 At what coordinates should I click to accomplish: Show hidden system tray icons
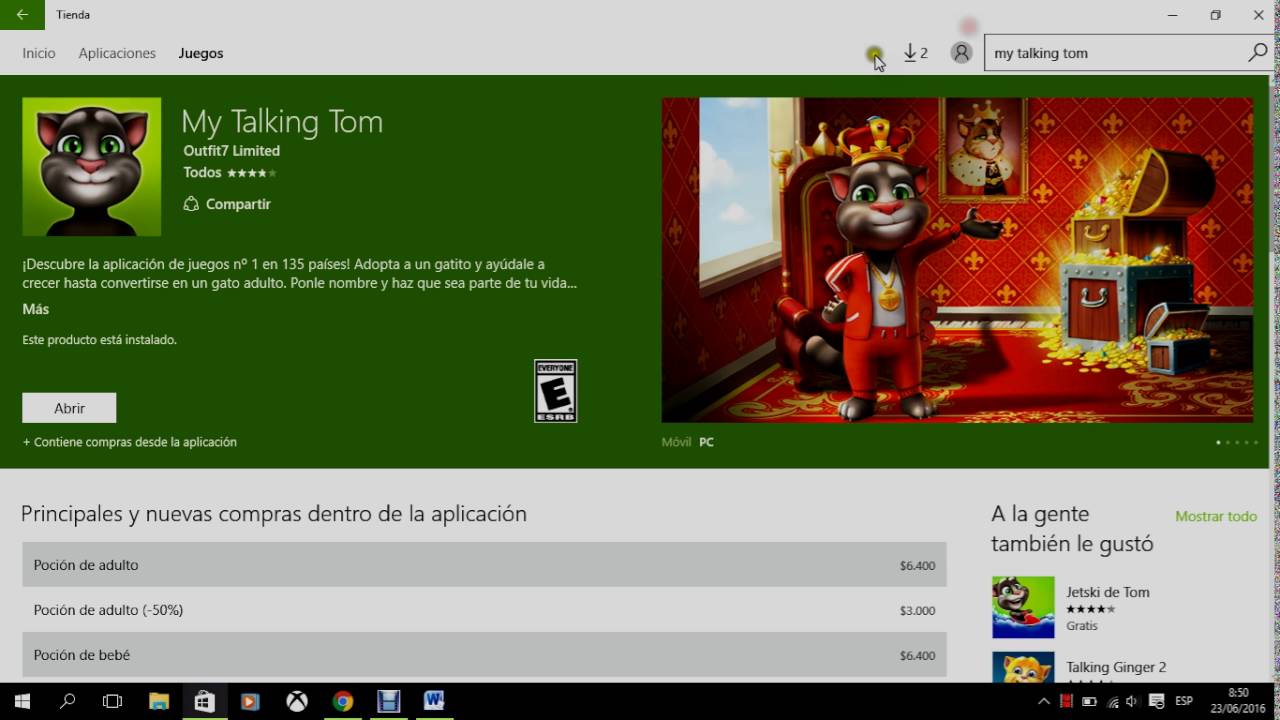point(1044,701)
